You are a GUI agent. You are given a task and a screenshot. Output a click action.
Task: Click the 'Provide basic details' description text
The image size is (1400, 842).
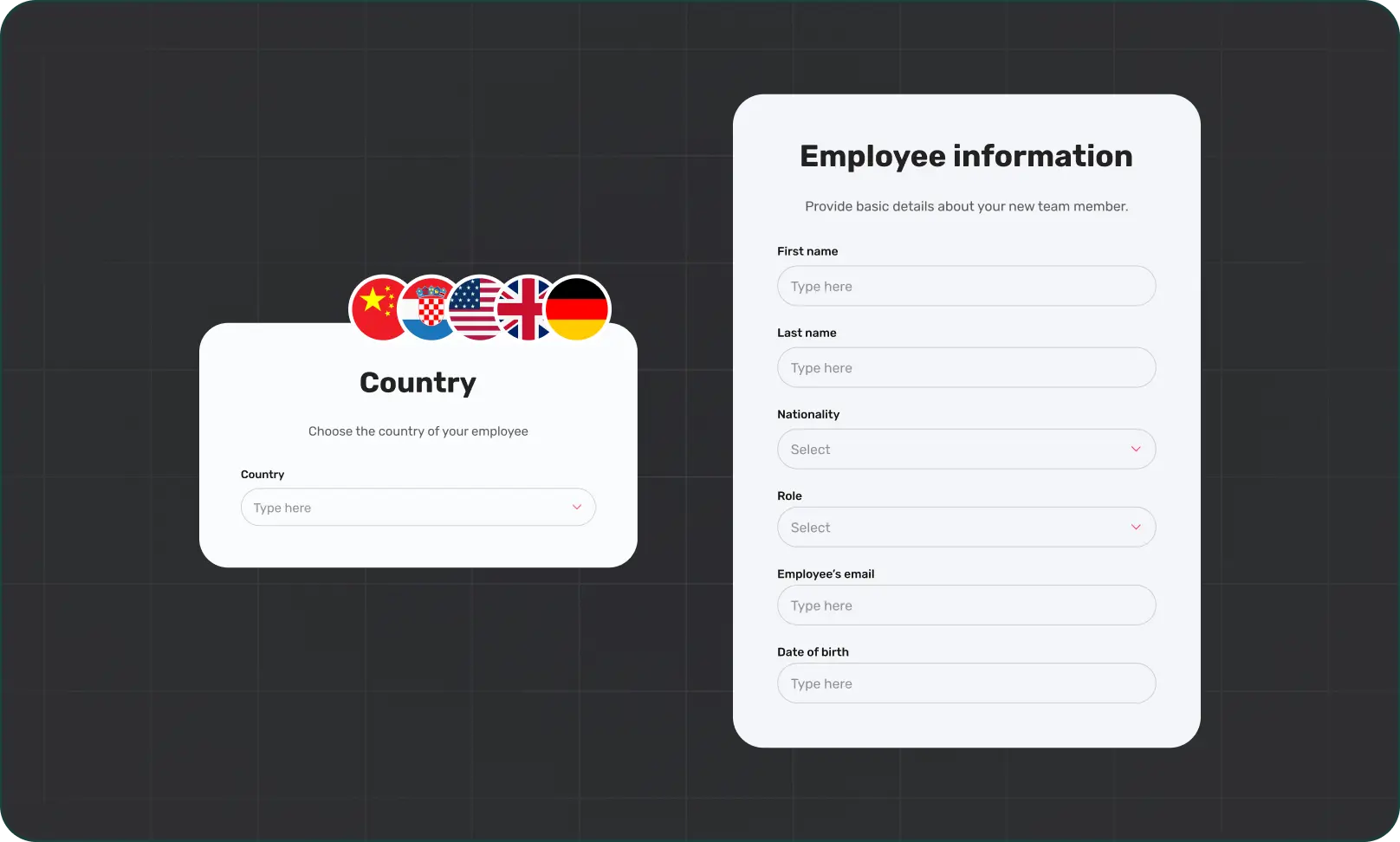[966, 206]
